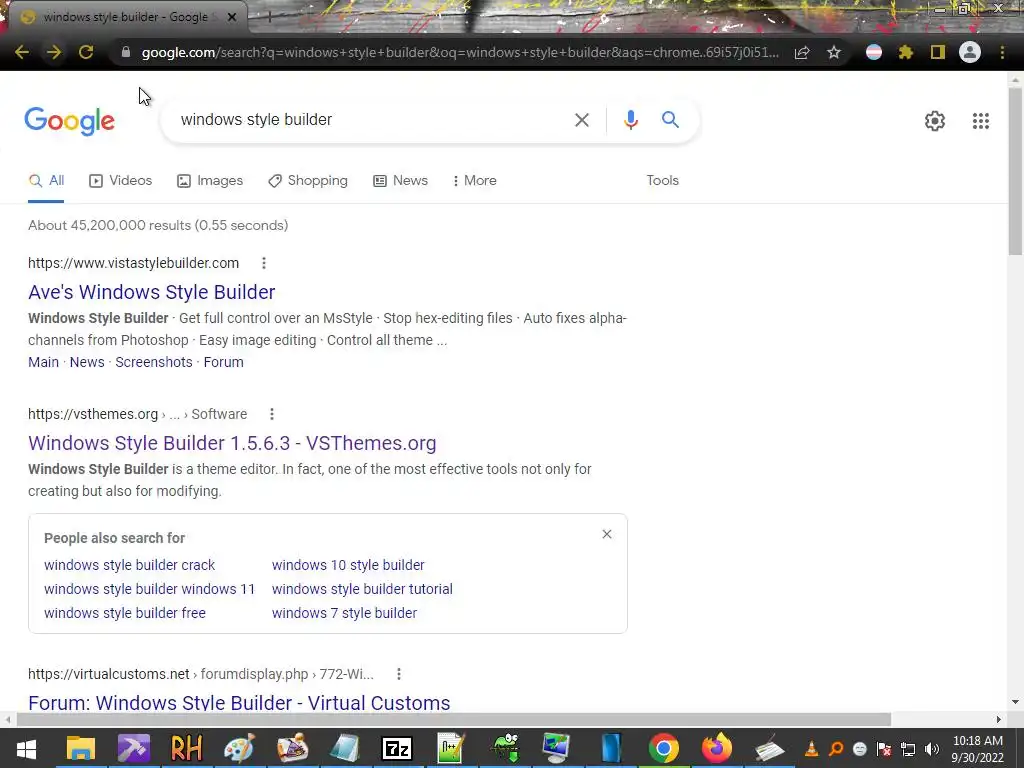Viewport: 1024px width, 768px height.
Task: Open the vsthemes.org result options menu
Action: pyautogui.click(x=272, y=414)
